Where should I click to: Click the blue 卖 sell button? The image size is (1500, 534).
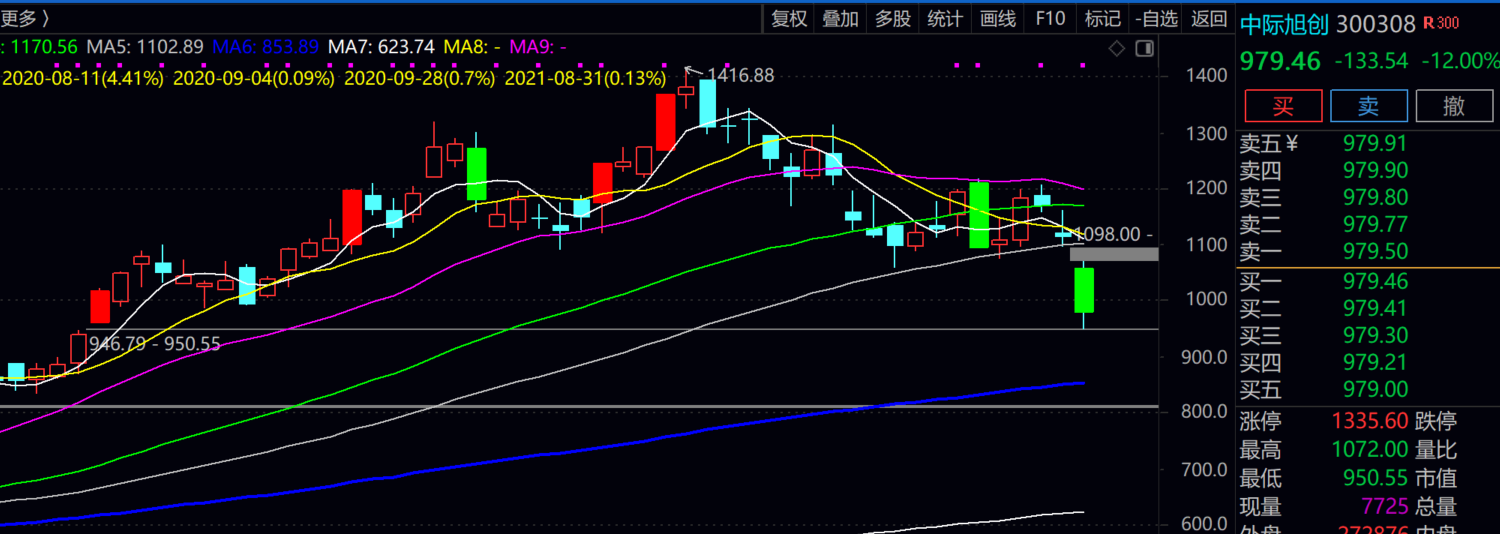pyautogui.click(x=1369, y=106)
